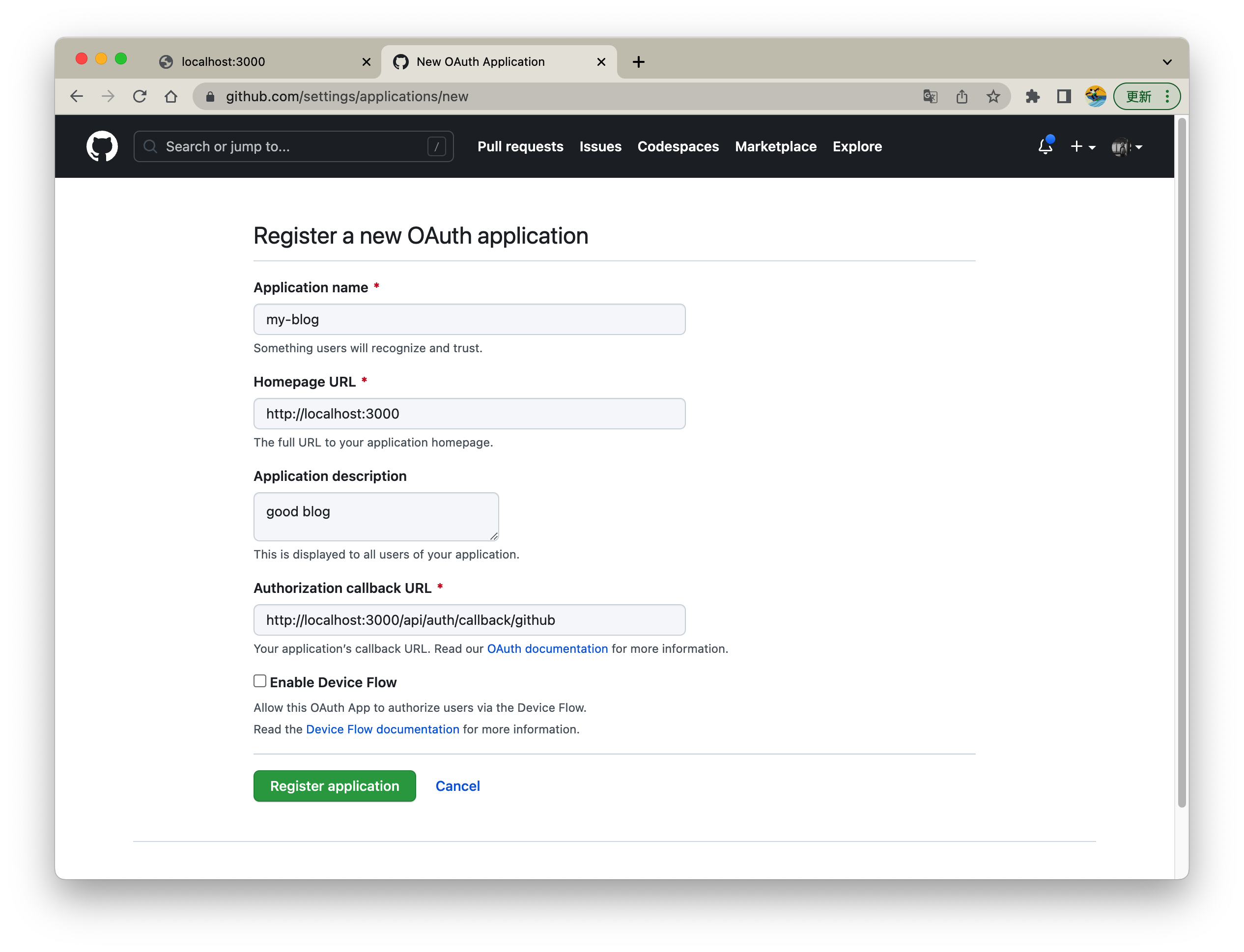1244x952 pixels.
Task: Reload the current page
Action: pos(140,96)
